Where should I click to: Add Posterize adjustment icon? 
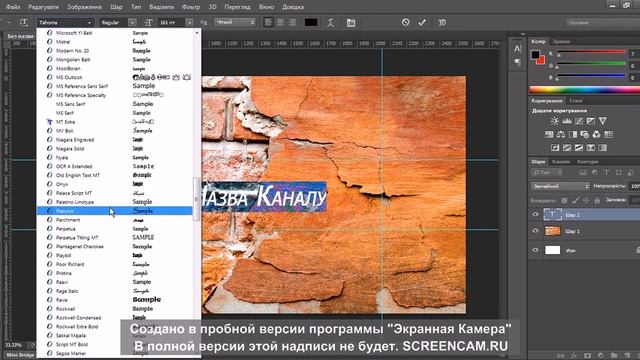567,148
